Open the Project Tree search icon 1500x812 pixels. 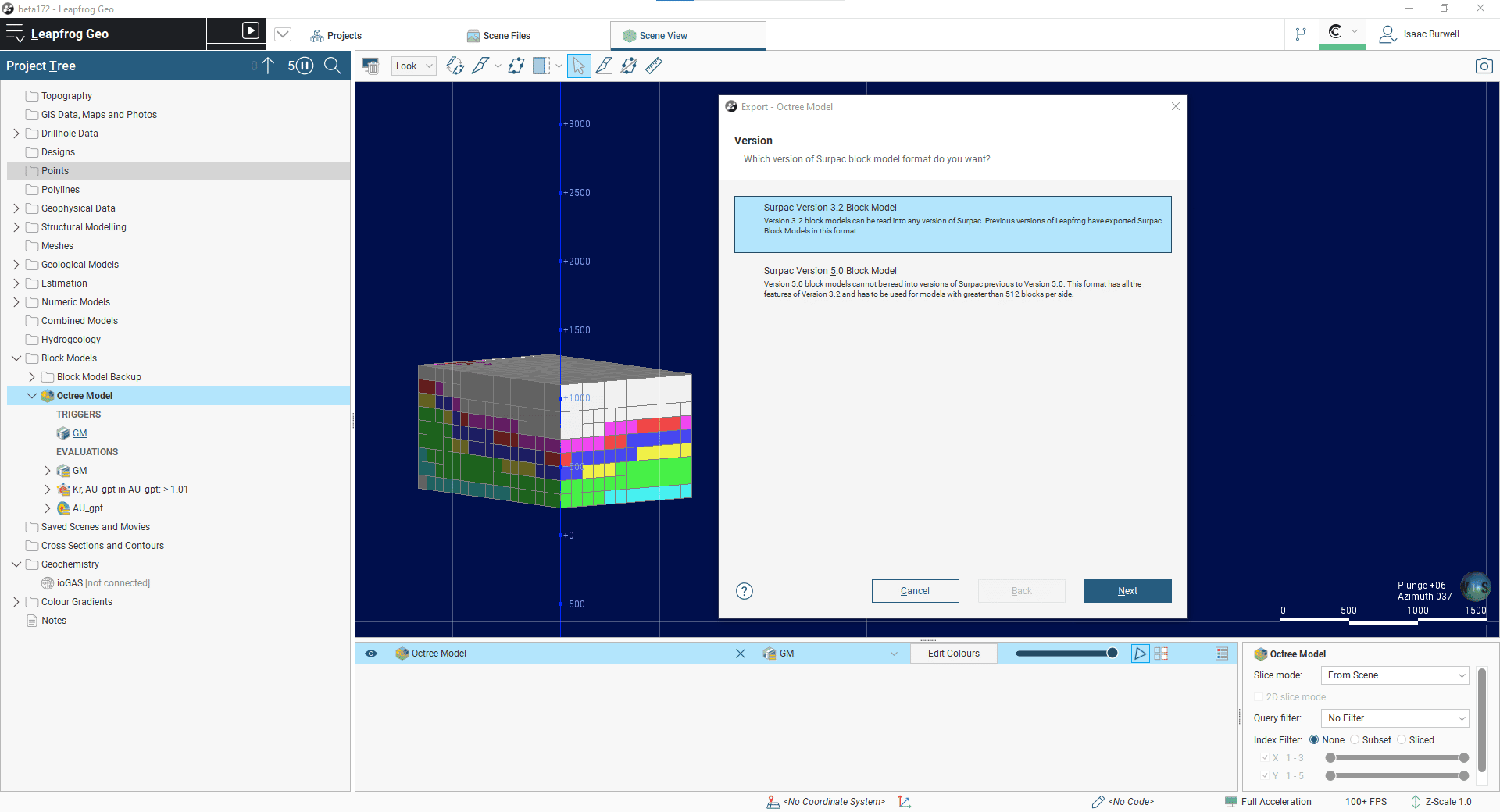point(333,66)
